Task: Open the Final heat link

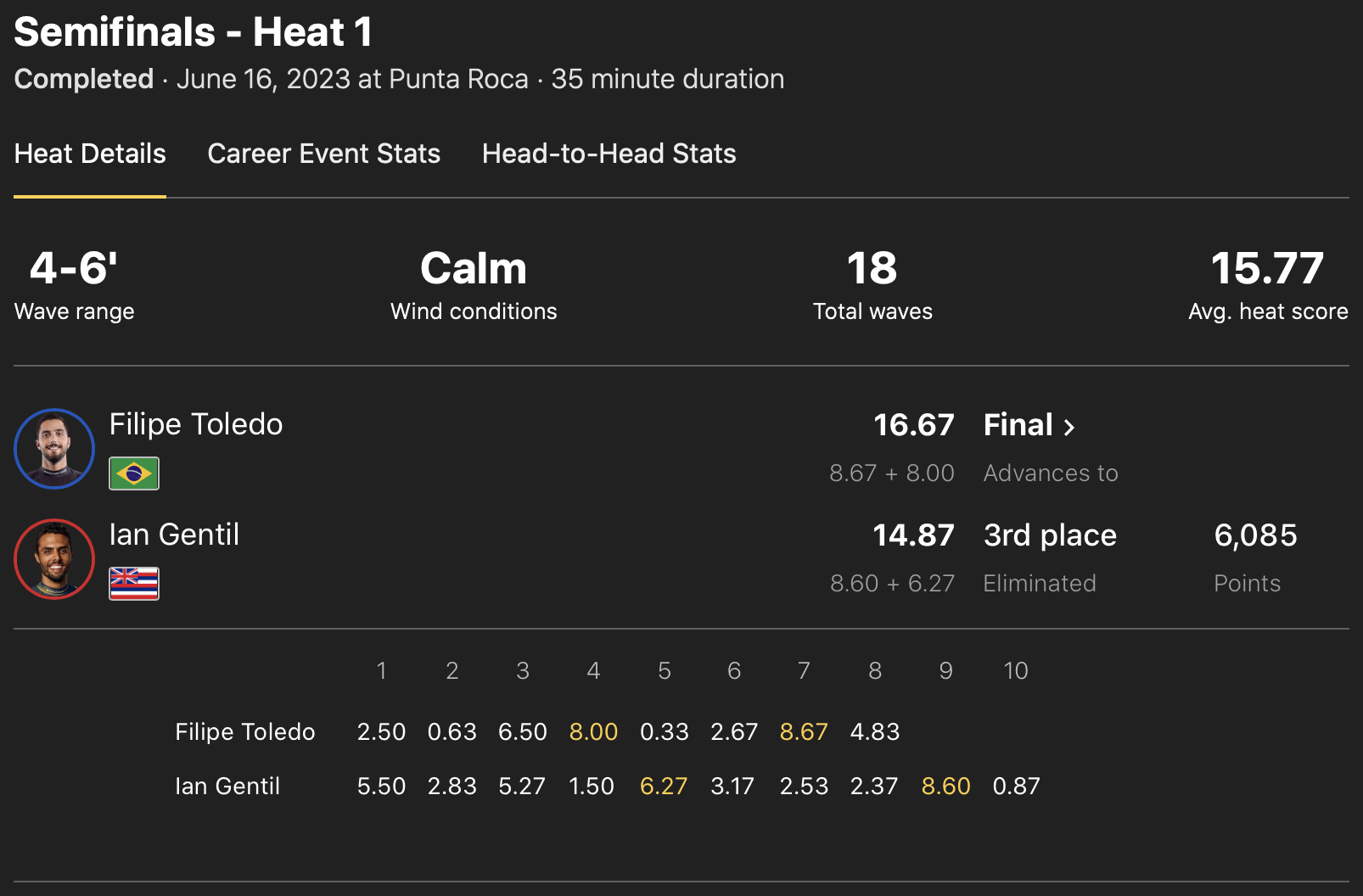Action: point(1018,425)
